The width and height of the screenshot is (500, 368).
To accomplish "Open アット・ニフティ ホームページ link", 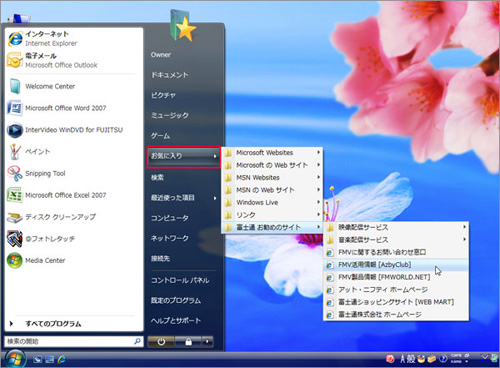I will (x=396, y=290).
